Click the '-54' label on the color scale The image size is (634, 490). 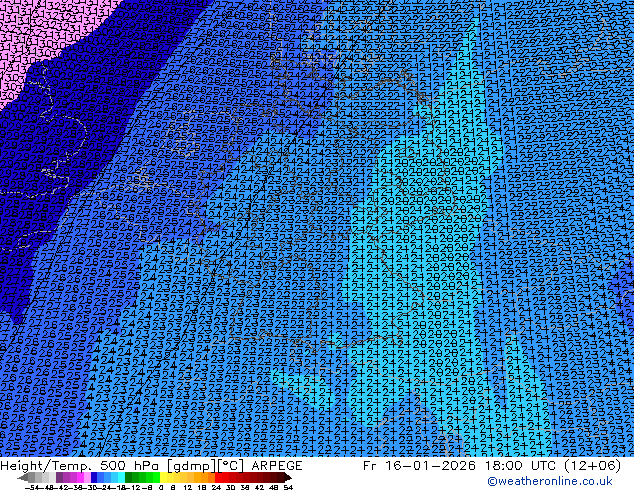click(x=32, y=487)
